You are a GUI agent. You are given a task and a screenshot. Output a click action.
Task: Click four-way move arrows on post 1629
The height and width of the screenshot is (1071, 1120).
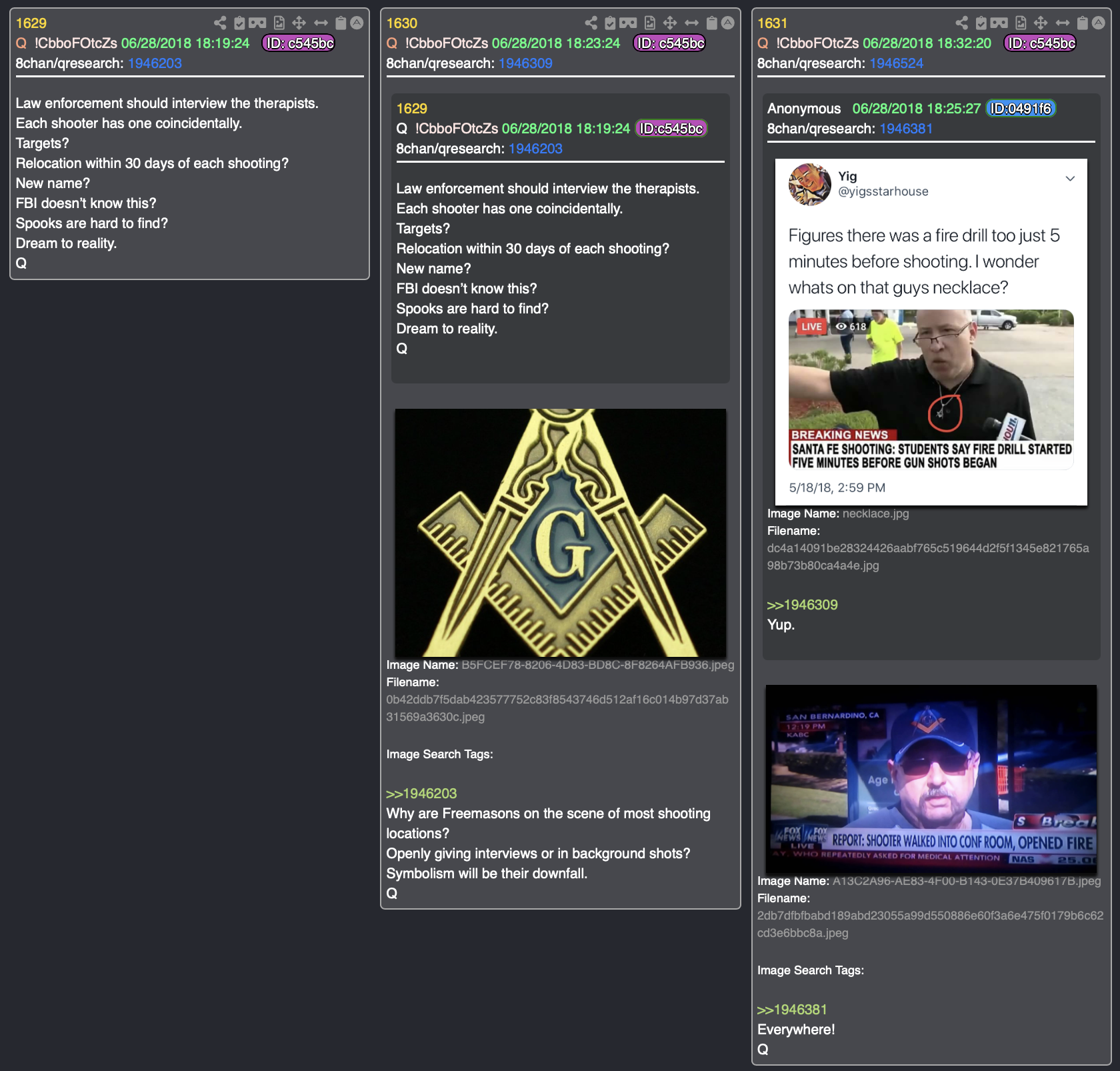click(x=299, y=23)
